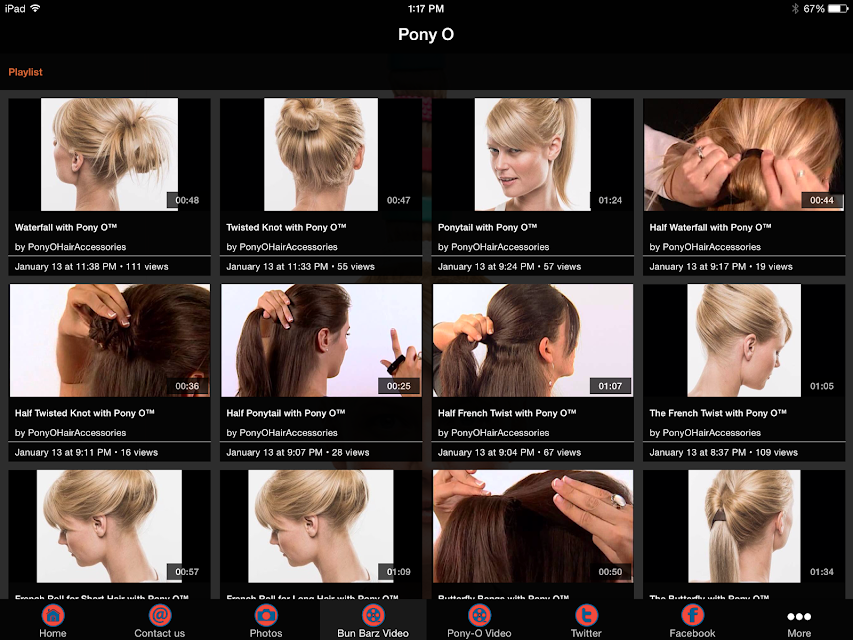The image size is (853, 640).
Task: Tap the author line under Waterfall video
Action: coord(70,247)
